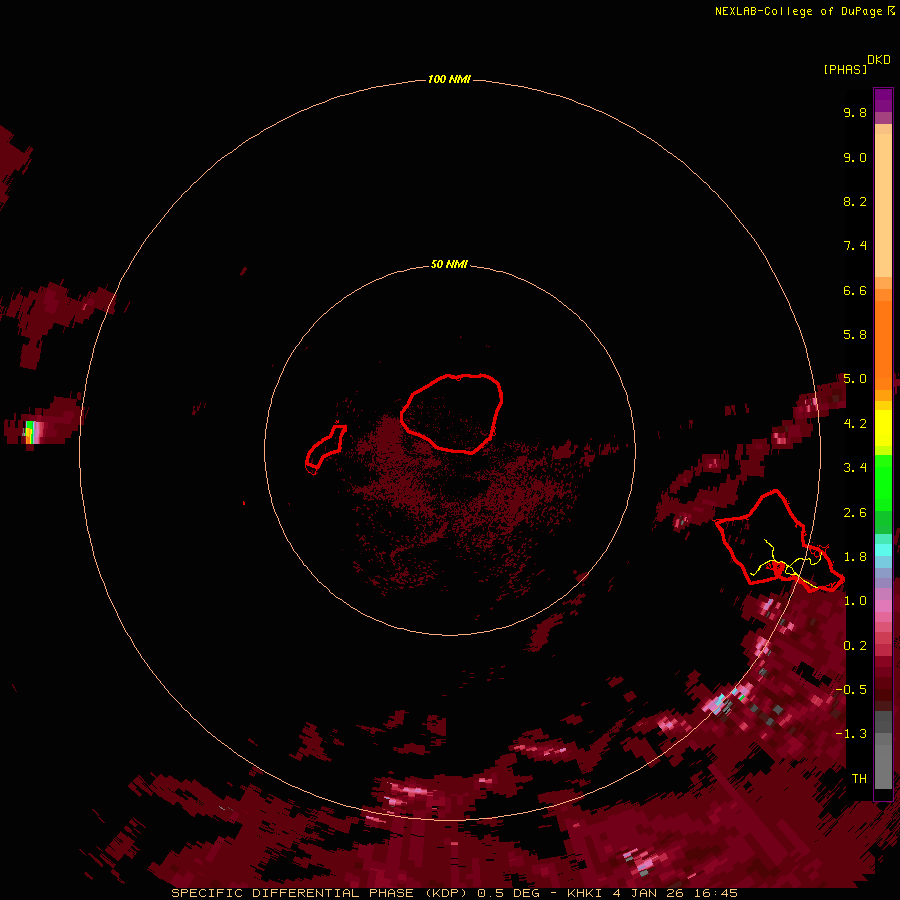
Task: Click the 50 NMI range ring label
Action: (449, 264)
